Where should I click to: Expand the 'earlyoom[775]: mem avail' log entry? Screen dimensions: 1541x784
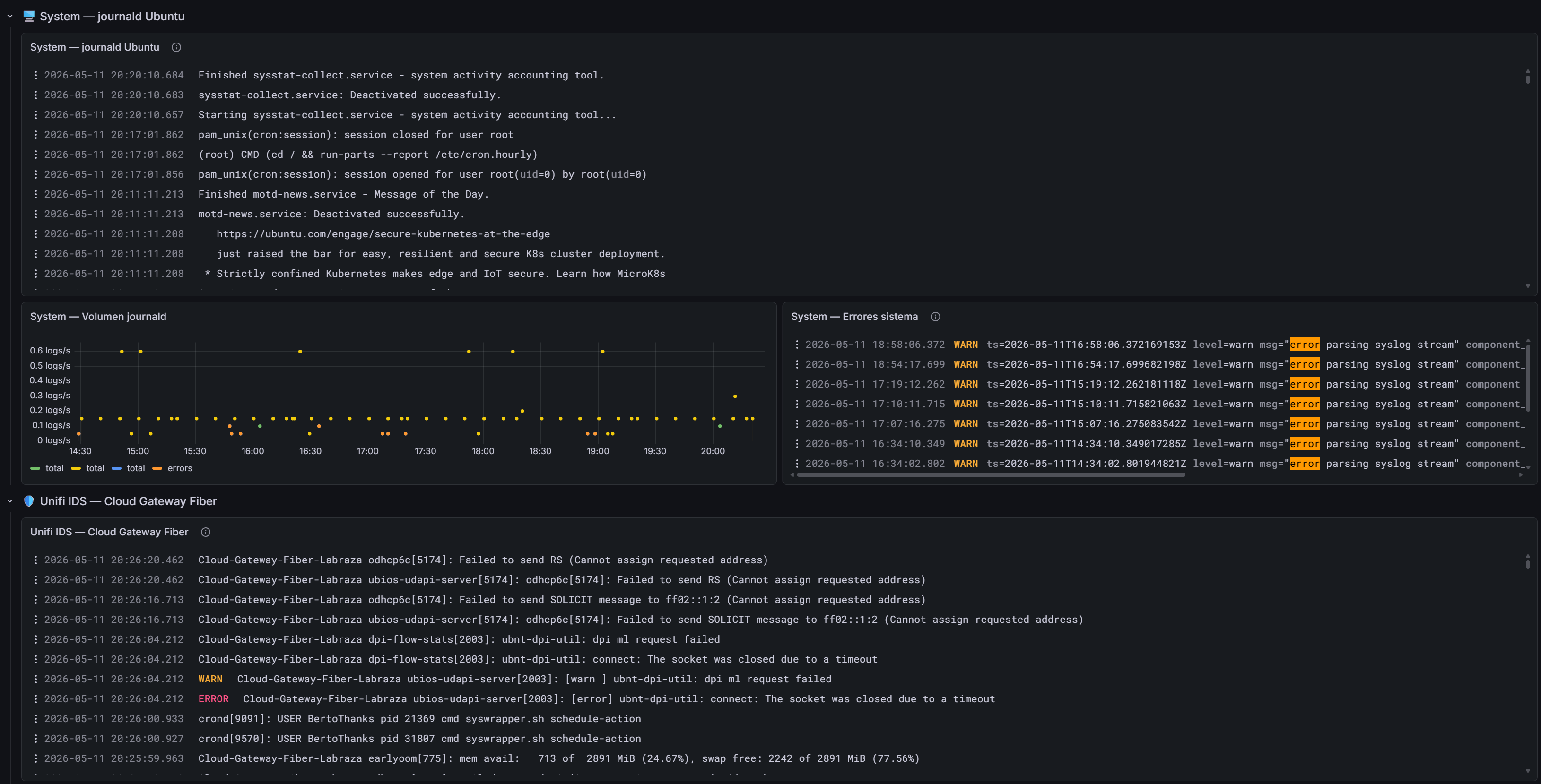[x=559, y=758]
